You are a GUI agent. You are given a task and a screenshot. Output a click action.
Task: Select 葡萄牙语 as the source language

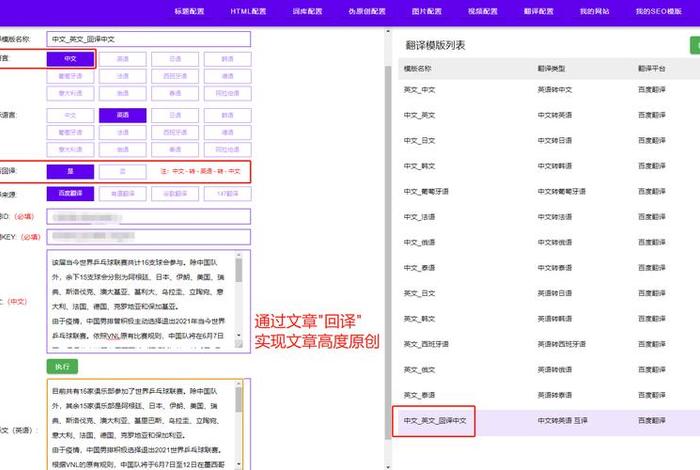coord(70,76)
